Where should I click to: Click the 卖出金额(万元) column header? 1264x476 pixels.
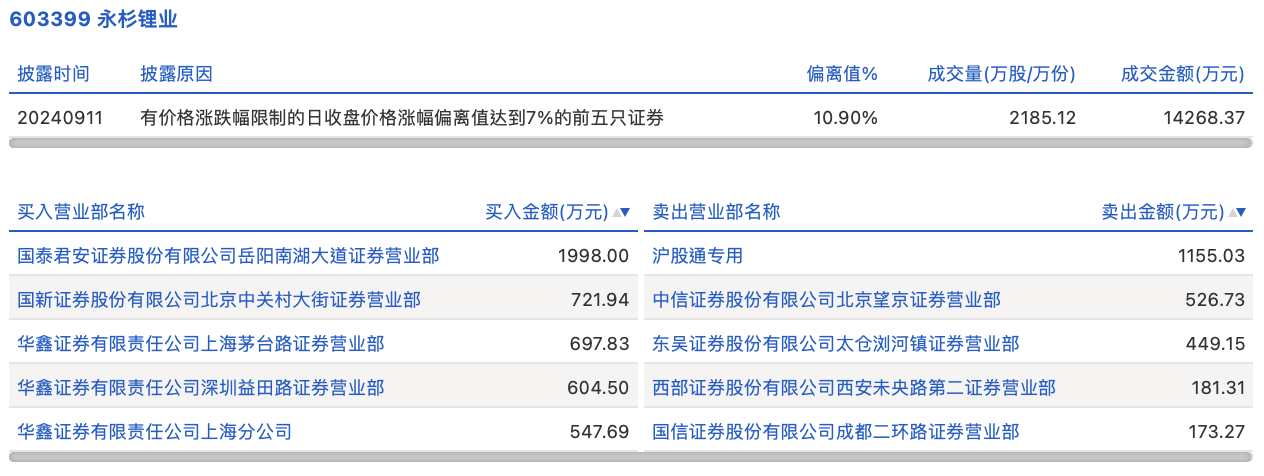[x=1162, y=212]
